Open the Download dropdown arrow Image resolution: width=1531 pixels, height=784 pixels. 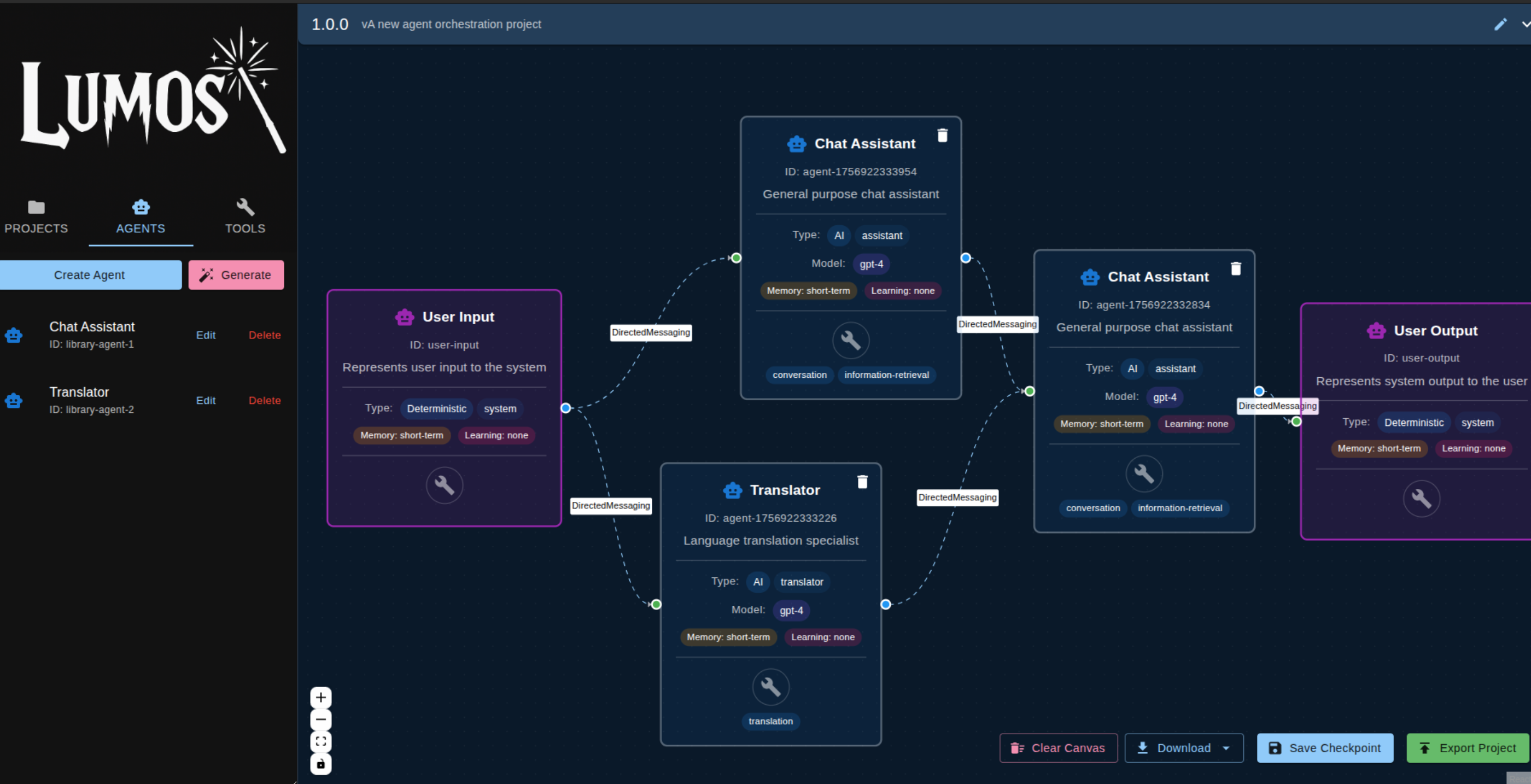[x=1225, y=748]
